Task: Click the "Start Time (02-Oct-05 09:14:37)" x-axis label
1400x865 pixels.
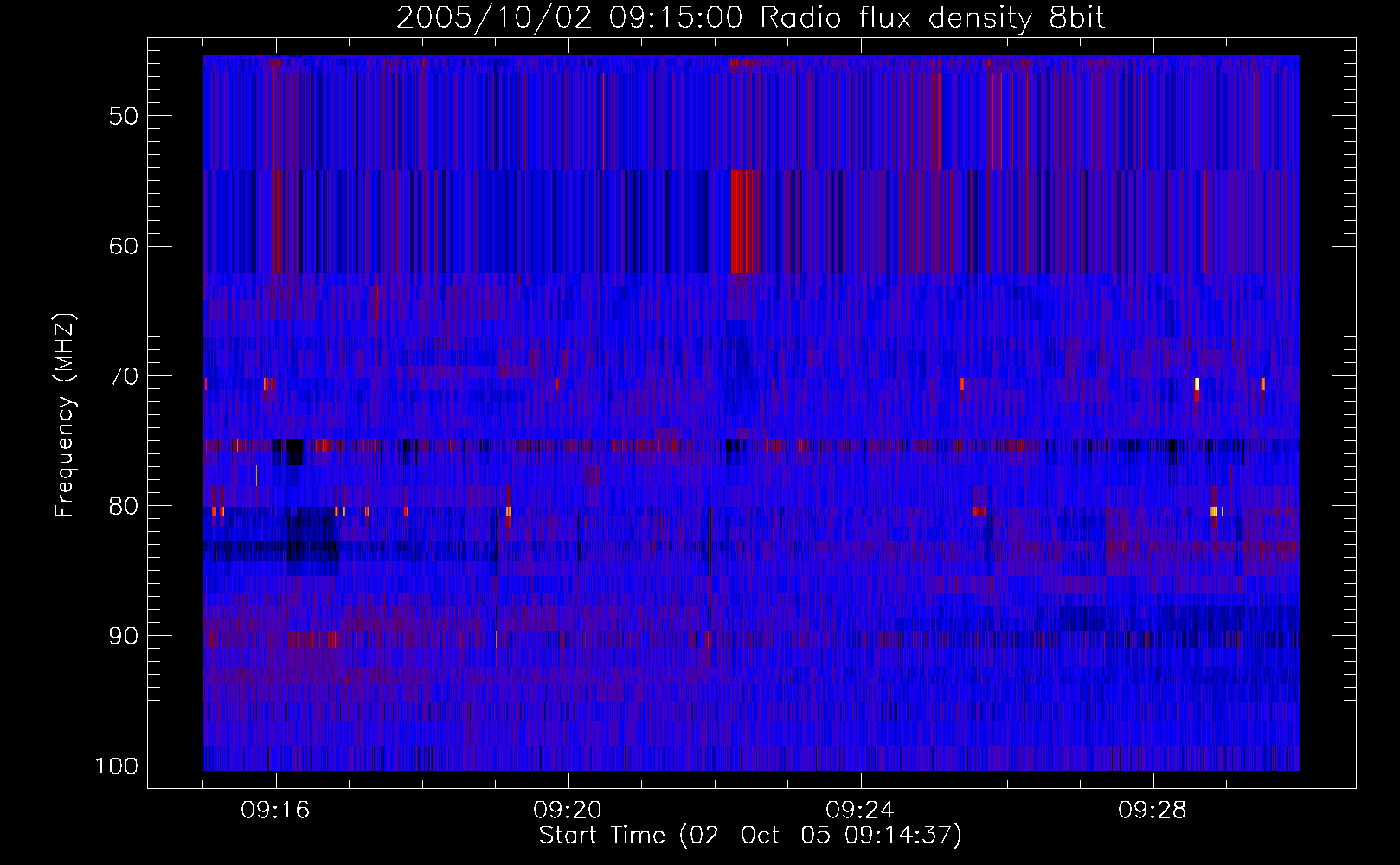Action: click(750, 836)
